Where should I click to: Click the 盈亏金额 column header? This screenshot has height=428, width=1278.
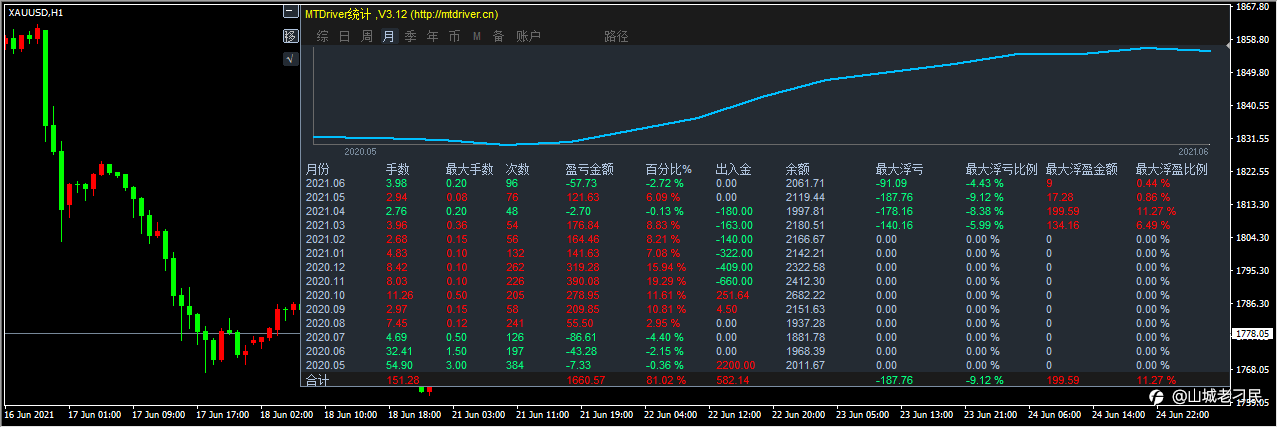tap(589, 170)
